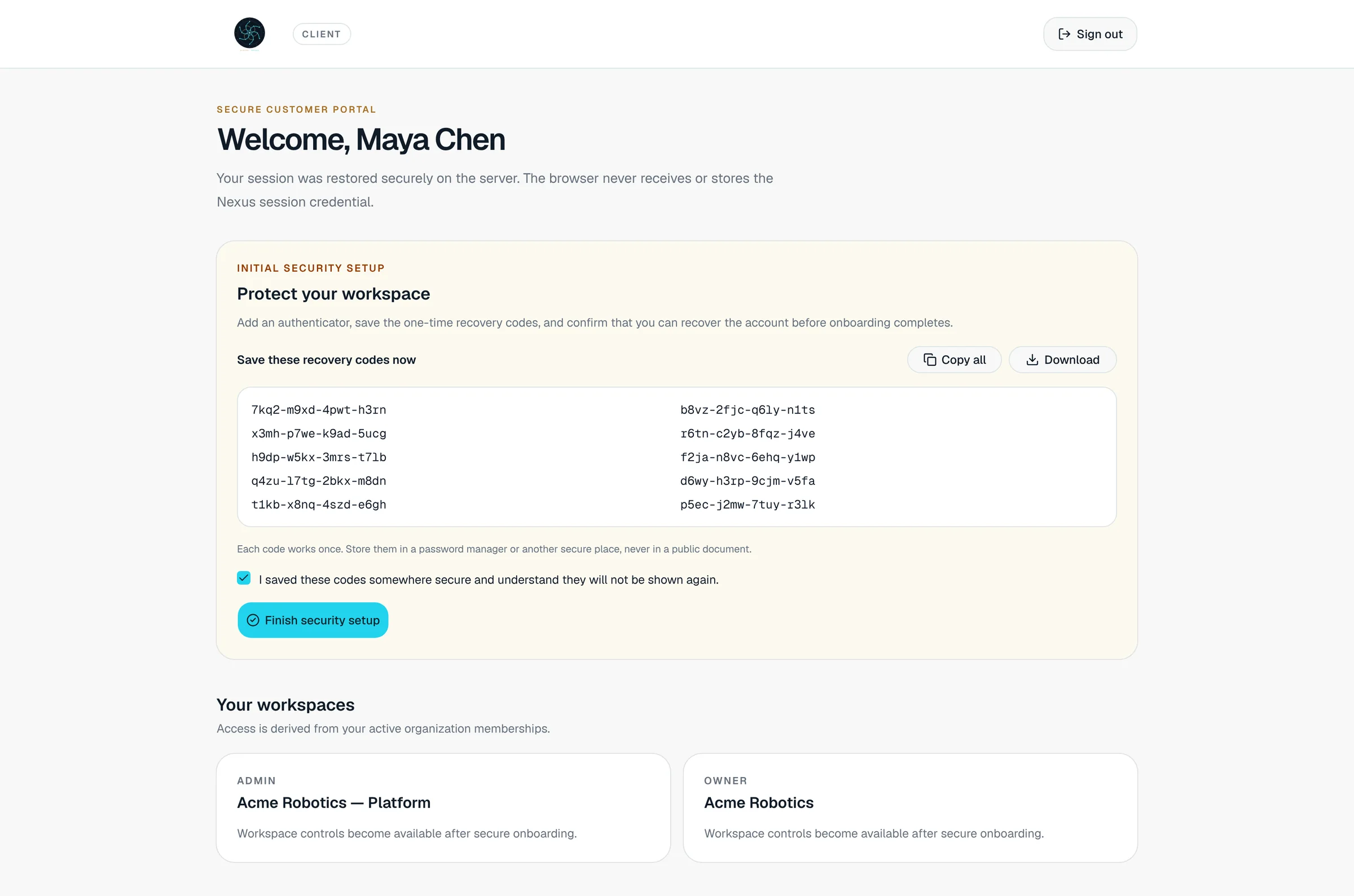Select recovery code t1kb-x8nq-4szd-e6gh

pyautogui.click(x=319, y=505)
